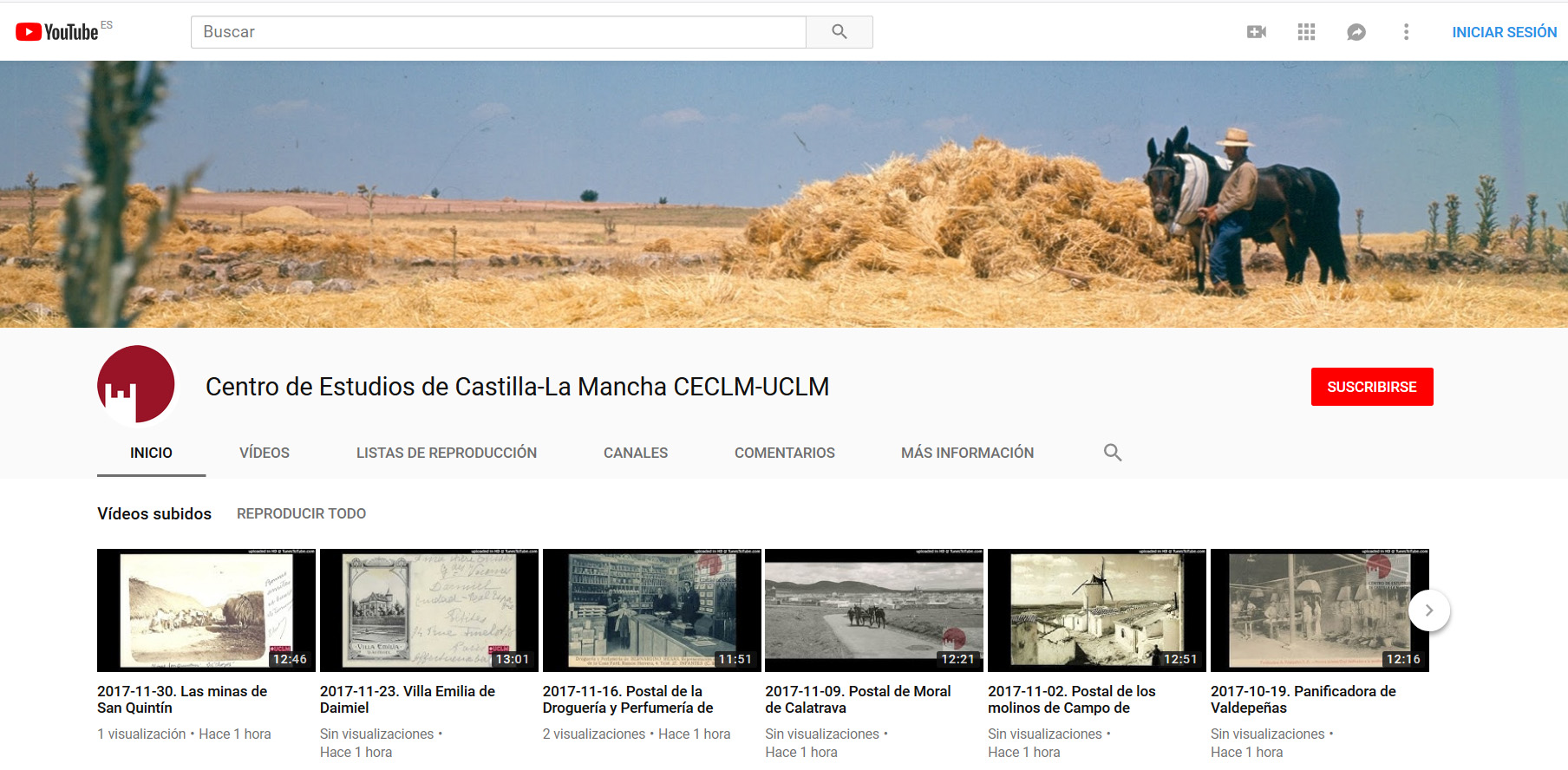Focus the Buscar search field
This screenshot has width=1568, height=770.
tap(499, 32)
